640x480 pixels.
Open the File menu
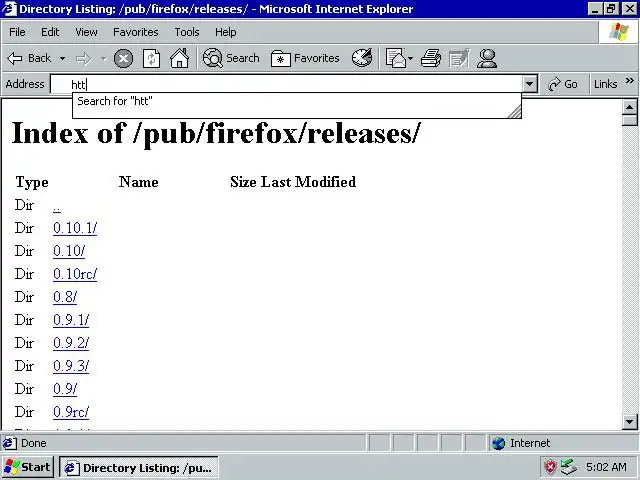pos(17,32)
